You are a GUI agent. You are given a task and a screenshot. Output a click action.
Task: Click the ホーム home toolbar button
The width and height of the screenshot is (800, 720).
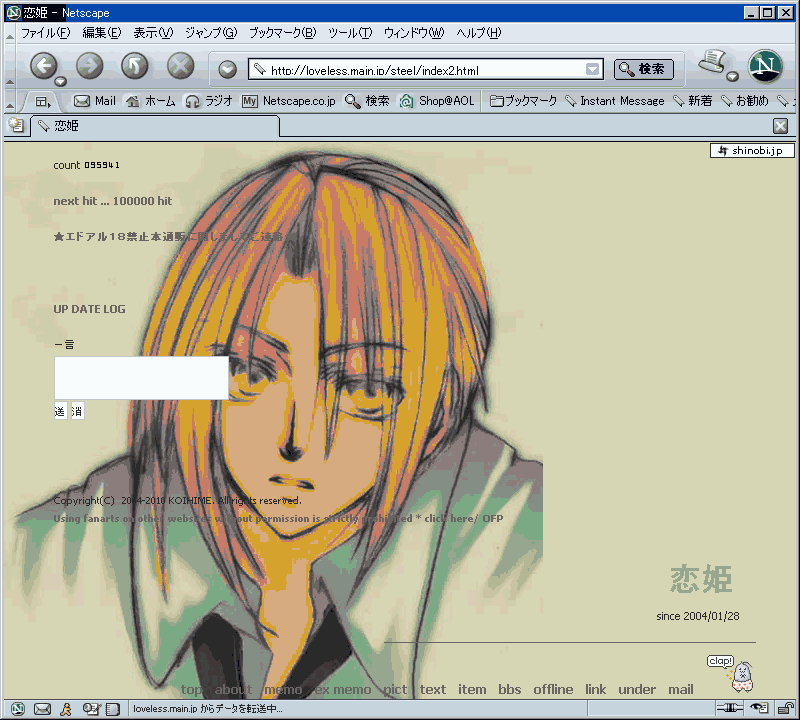pyautogui.click(x=151, y=101)
